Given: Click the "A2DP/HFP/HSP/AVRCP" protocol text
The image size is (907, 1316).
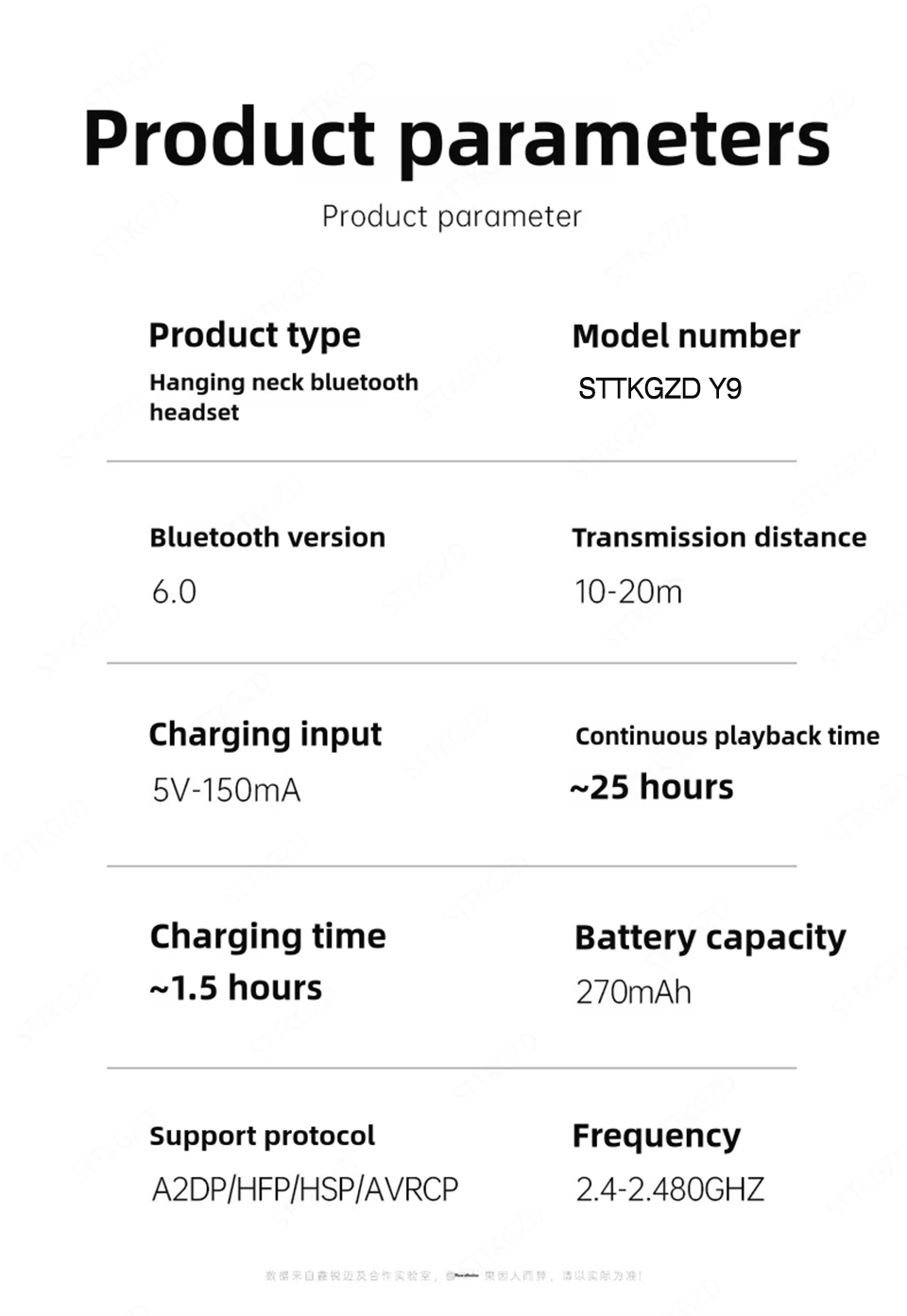Looking at the screenshot, I should pyautogui.click(x=304, y=1189).
